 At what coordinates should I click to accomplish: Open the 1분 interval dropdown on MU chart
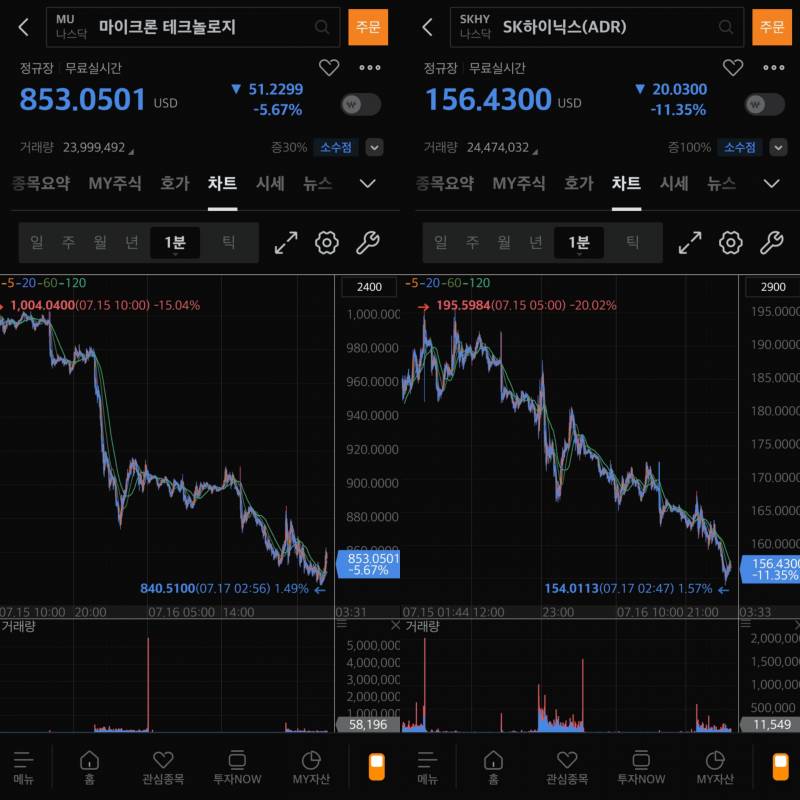pyautogui.click(x=175, y=242)
